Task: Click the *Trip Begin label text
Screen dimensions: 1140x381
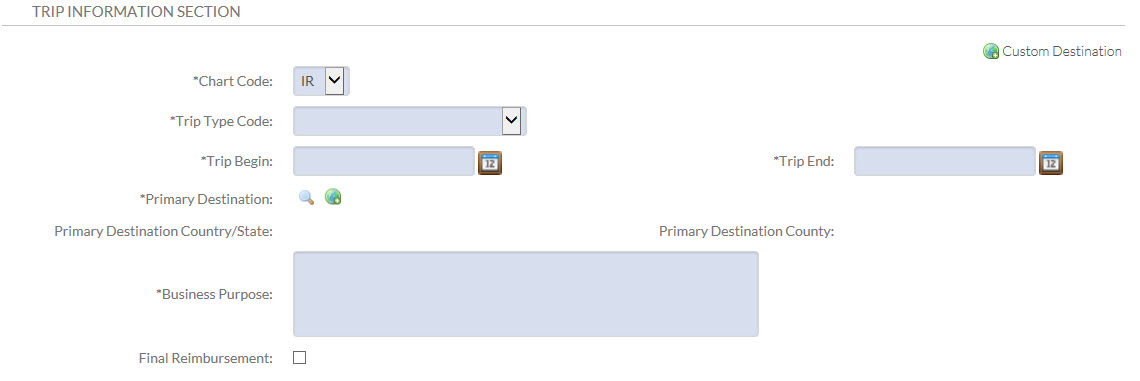Action: click(237, 161)
